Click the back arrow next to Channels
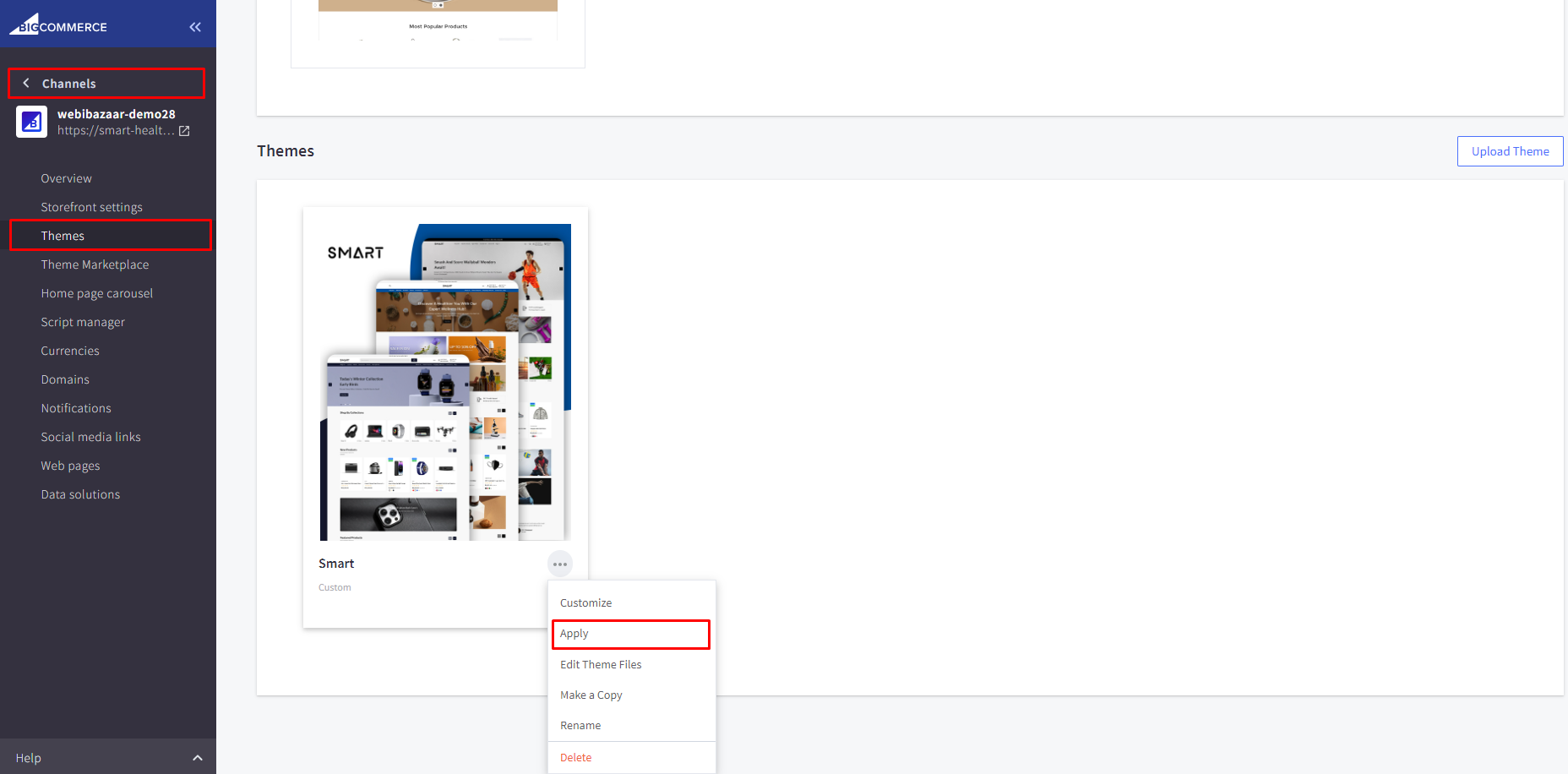 [26, 83]
